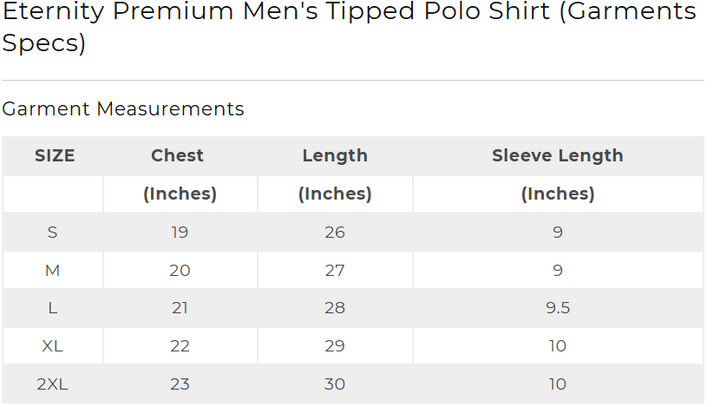
Task: Select the size M row label
Action: click(52, 270)
